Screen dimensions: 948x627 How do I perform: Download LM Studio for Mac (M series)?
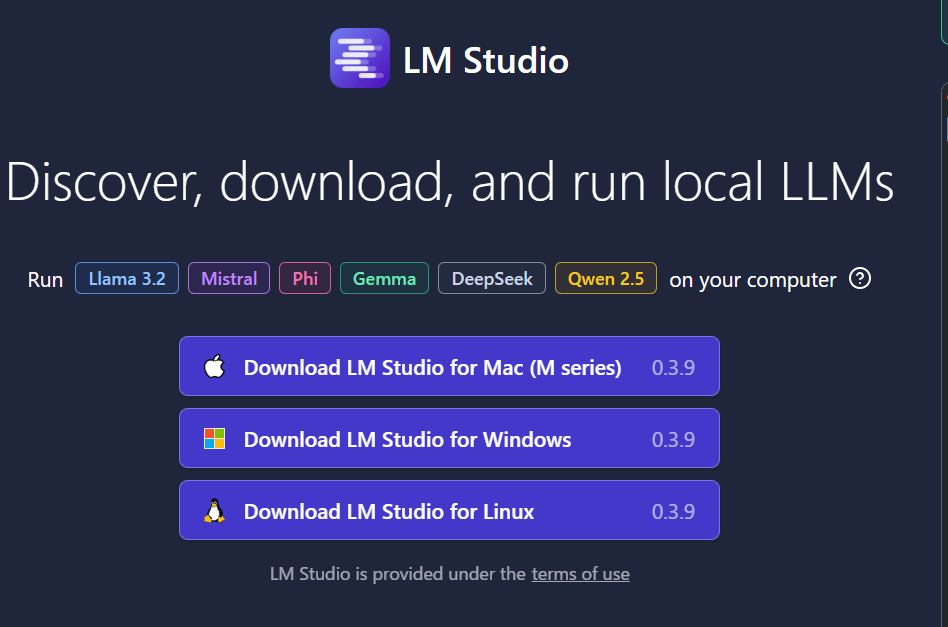point(449,366)
